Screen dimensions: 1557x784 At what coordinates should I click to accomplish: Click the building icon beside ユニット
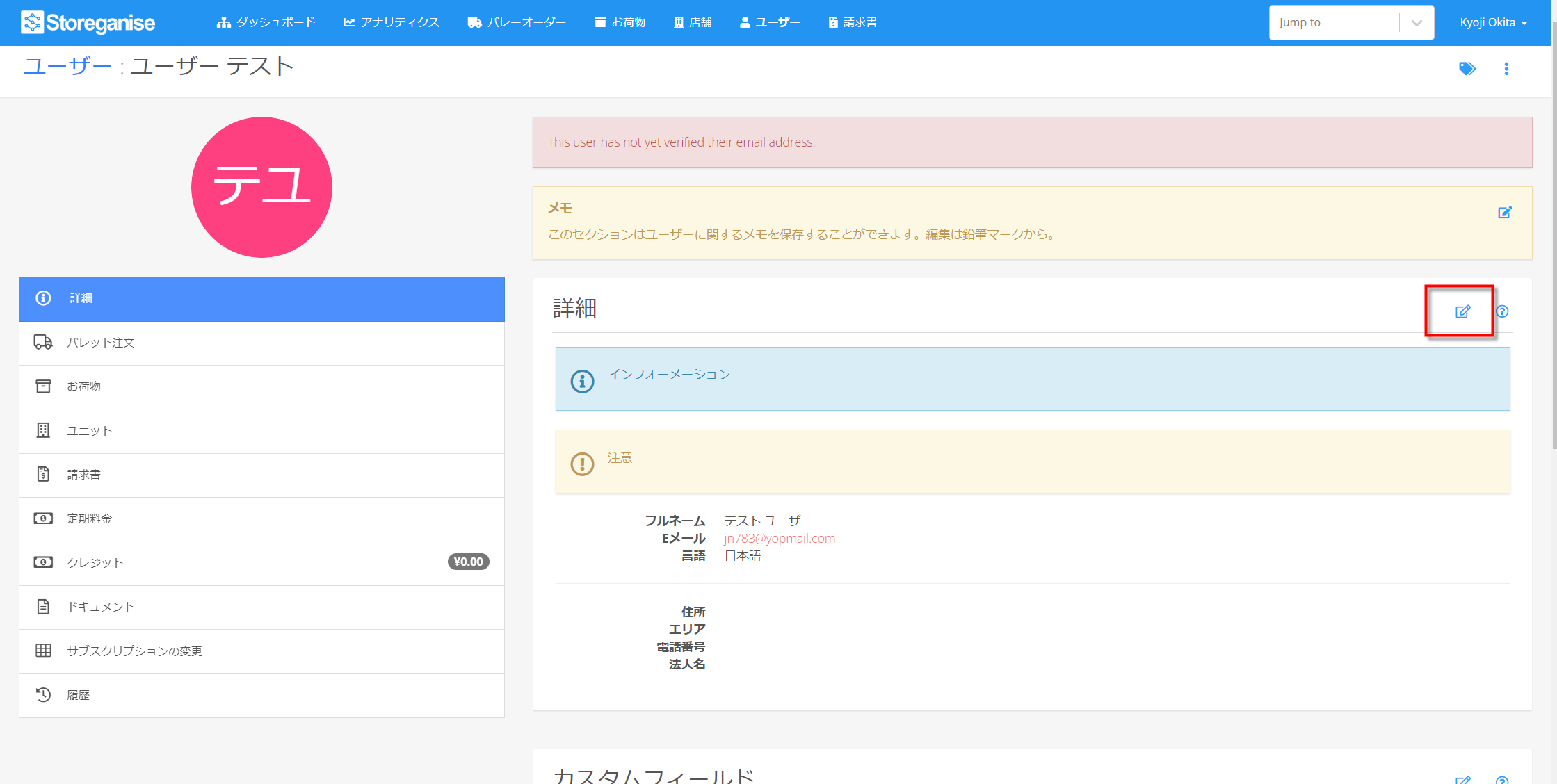(43, 430)
